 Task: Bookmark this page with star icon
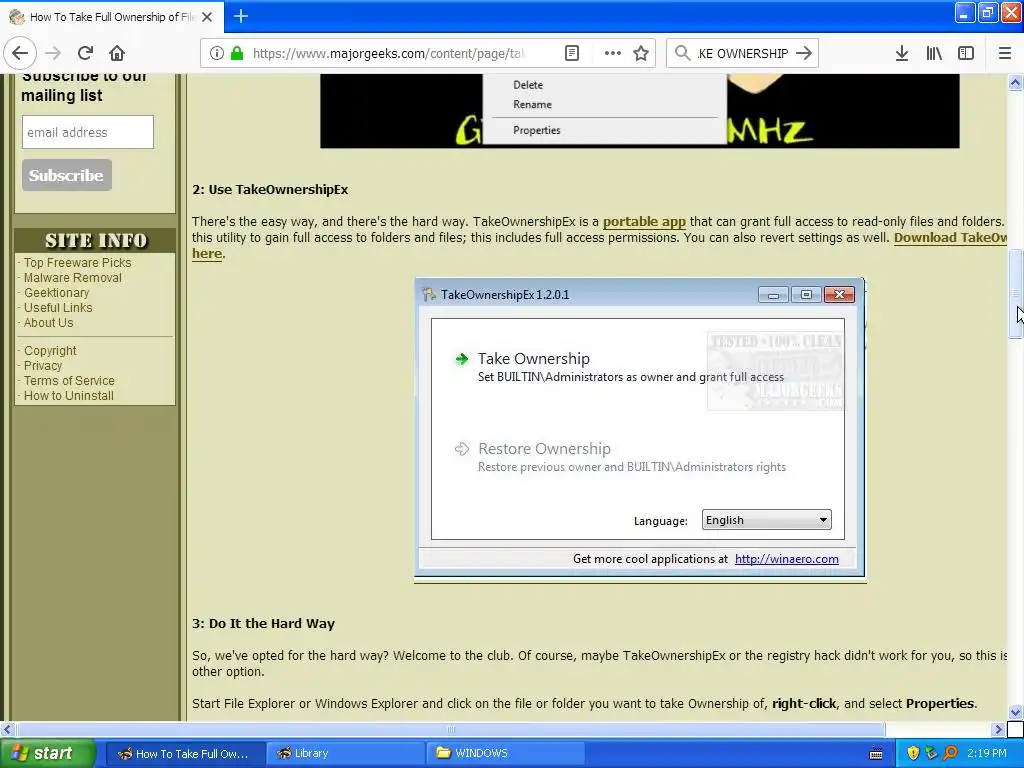(641, 53)
